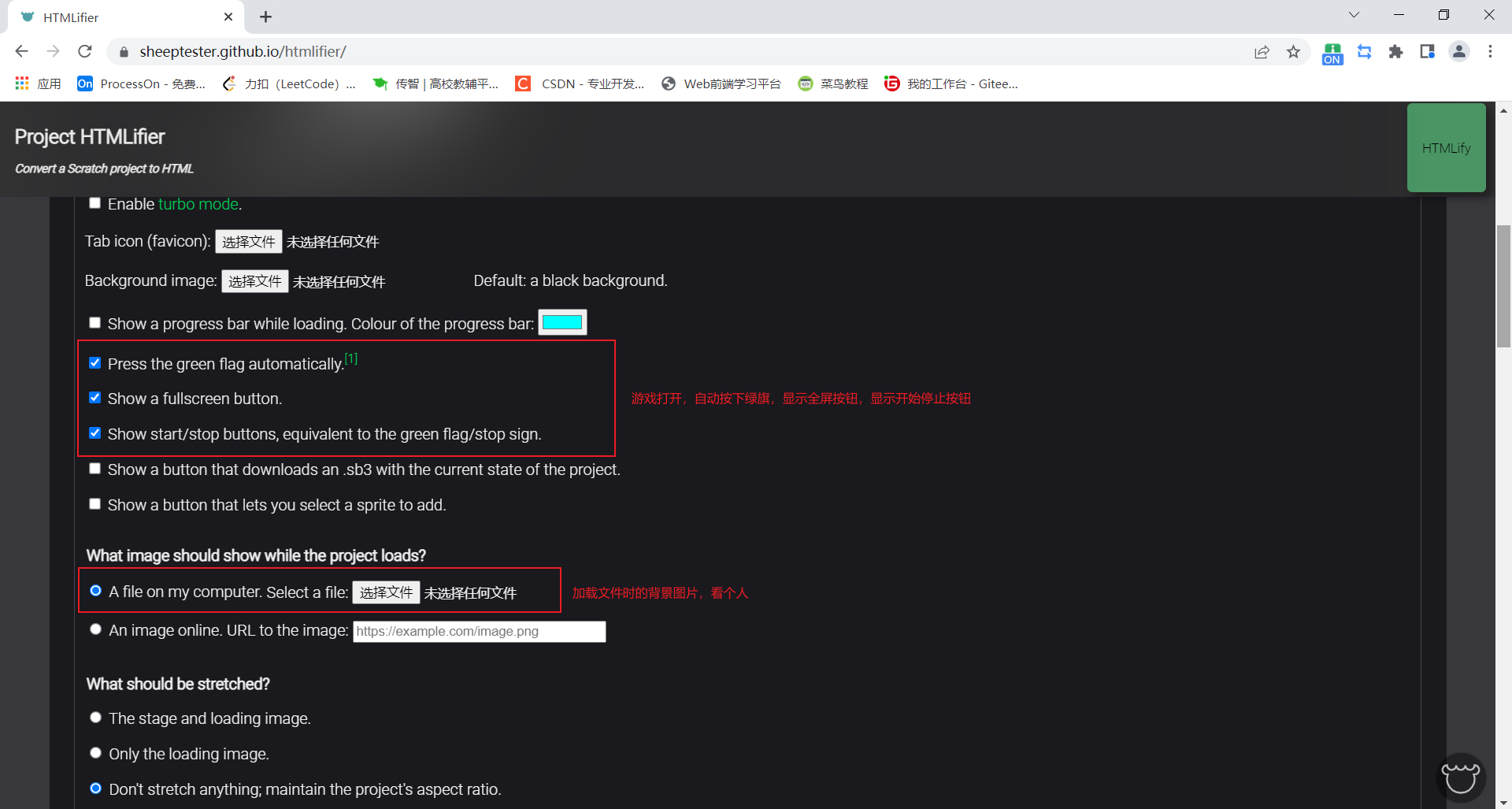The height and width of the screenshot is (809, 1512).
Task: Click the image URL input field
Action: click(479, 631)
